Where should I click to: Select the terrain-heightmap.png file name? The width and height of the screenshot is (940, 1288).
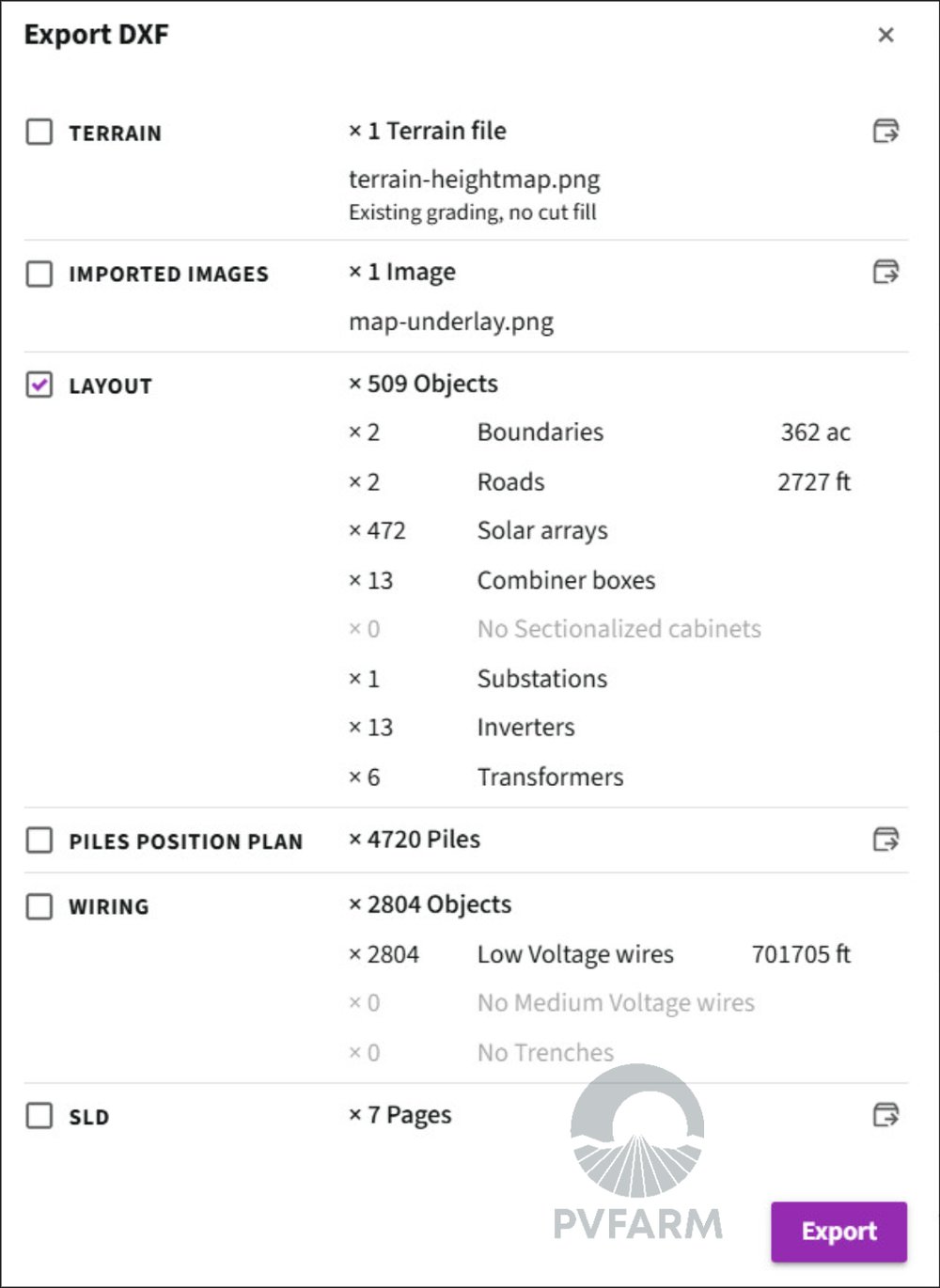coord(476,179)
